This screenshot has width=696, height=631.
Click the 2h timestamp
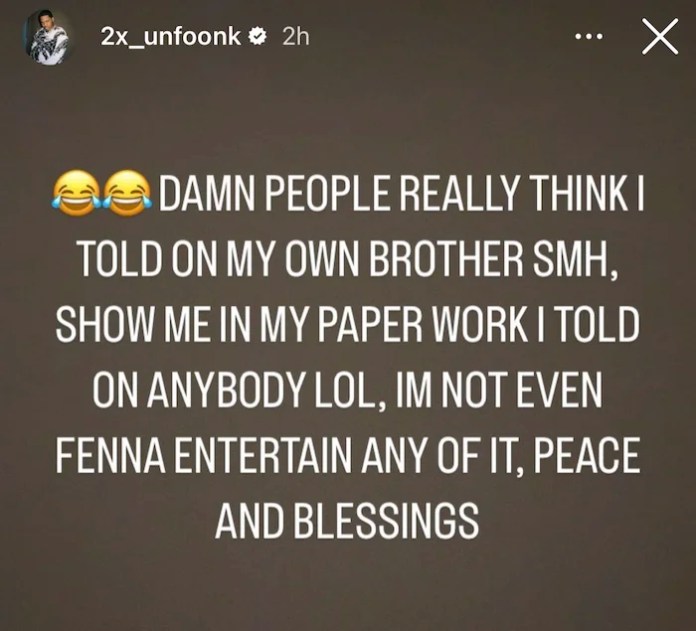pyautogui.click(x=295, y=37)
